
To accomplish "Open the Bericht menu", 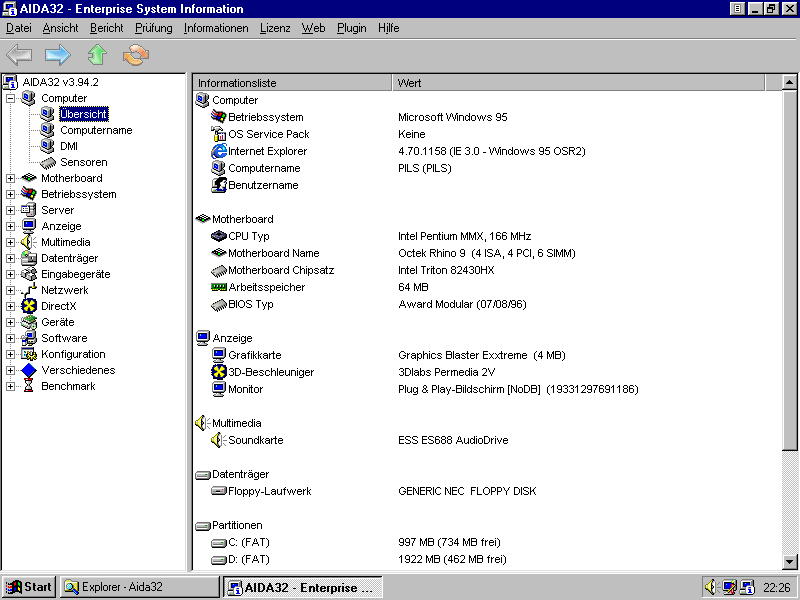I will point(107,28).
